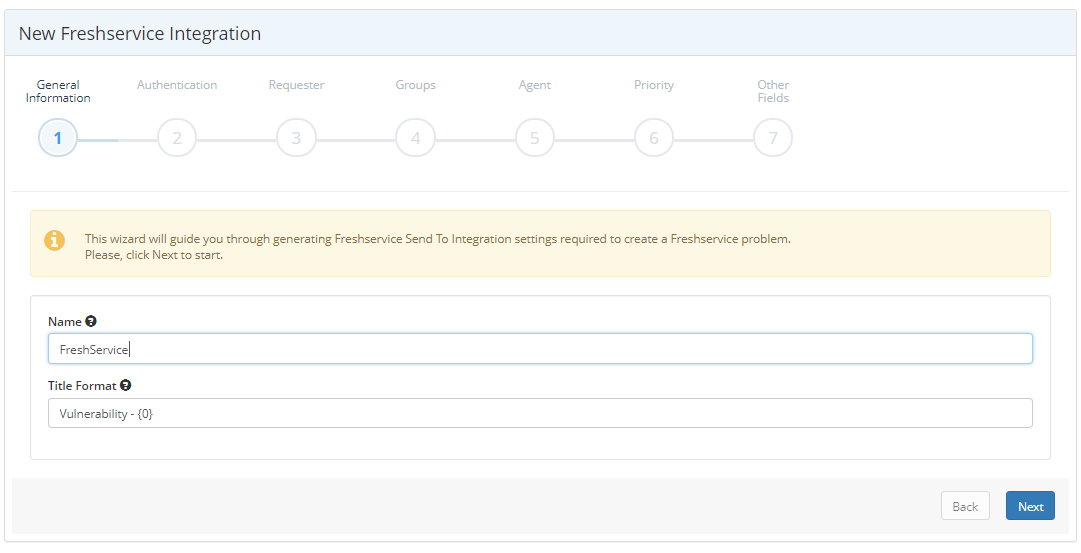Select the step 7 circle
Viewport: 1081px width, 553px height.
click(773, 138)
